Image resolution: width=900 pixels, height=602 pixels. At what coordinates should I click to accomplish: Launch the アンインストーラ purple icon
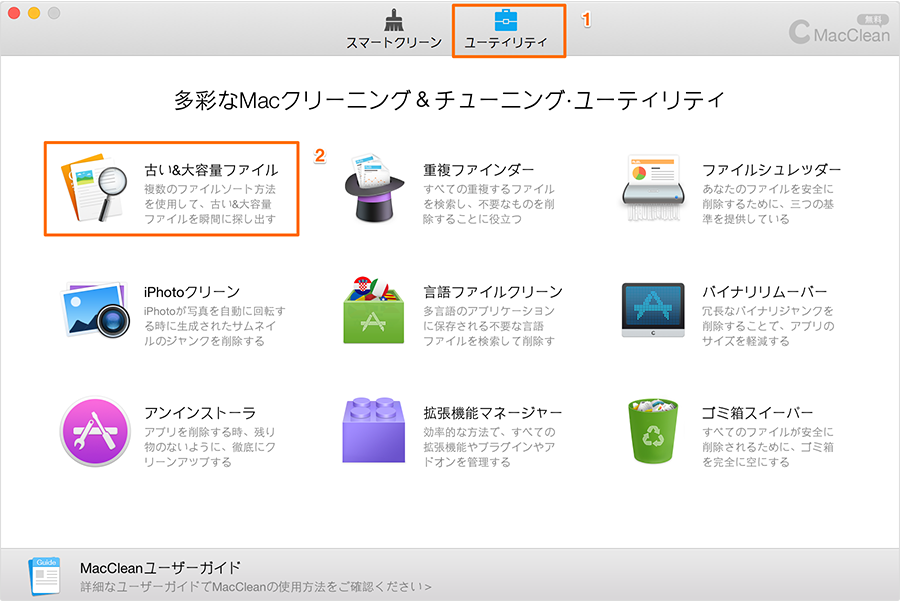pyautogui.click(x=95, y=432)
